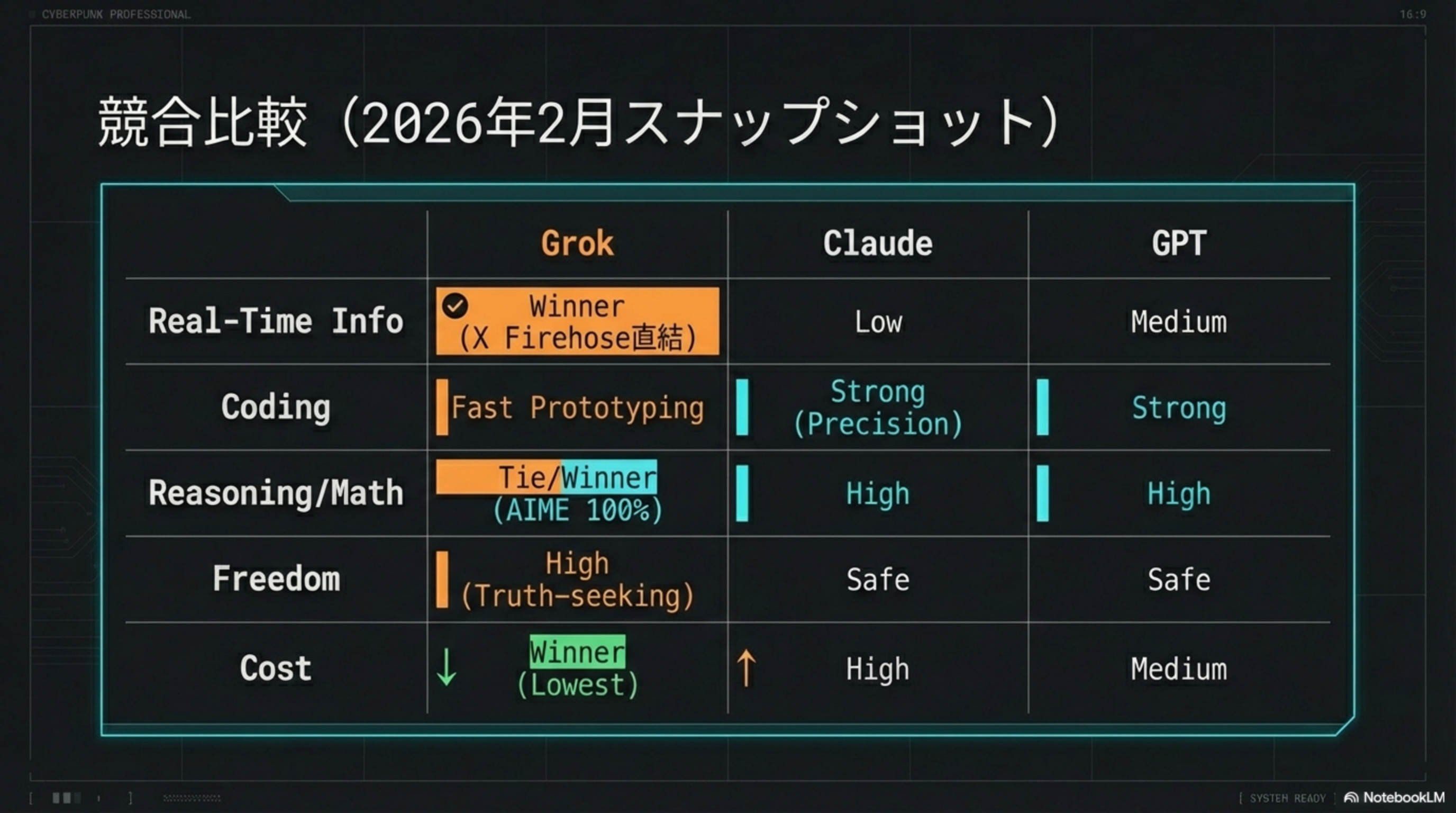Select the Grok column header
This screenshot has height=813, width=1456.
[577, 243]
